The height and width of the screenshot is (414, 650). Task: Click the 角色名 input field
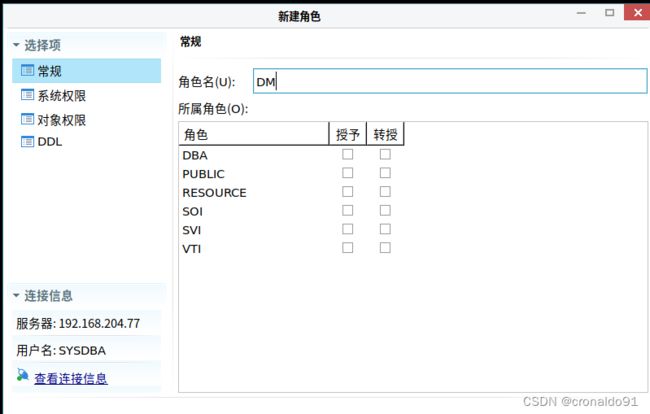[x=450, y=81]
